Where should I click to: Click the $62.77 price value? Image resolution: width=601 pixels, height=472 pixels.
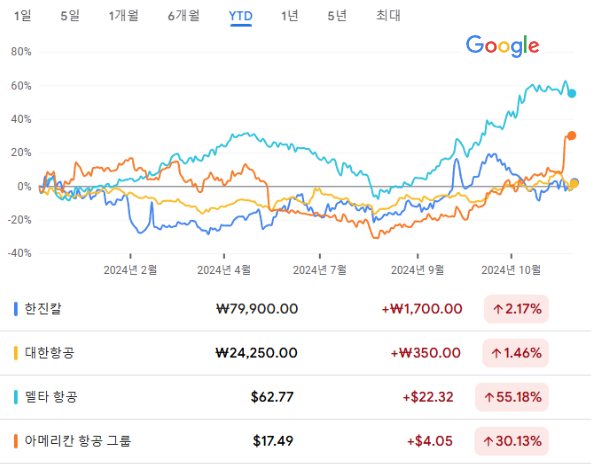pos(272,397)
